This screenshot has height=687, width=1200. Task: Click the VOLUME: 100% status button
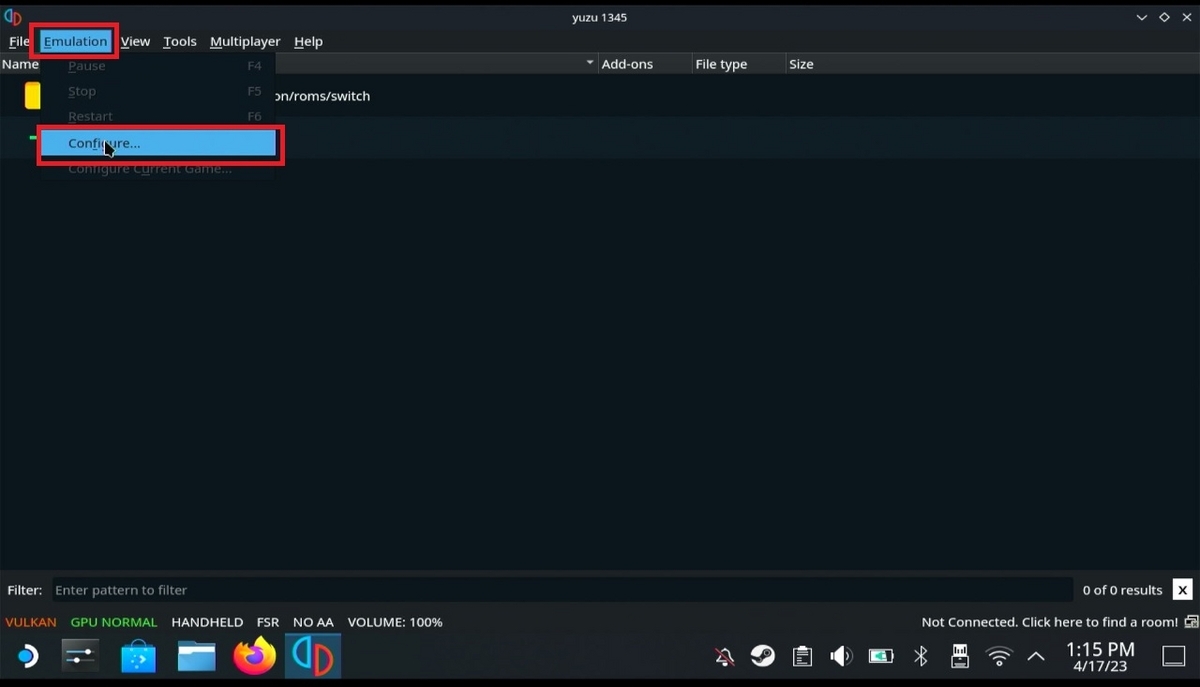[x=394, y=622]
